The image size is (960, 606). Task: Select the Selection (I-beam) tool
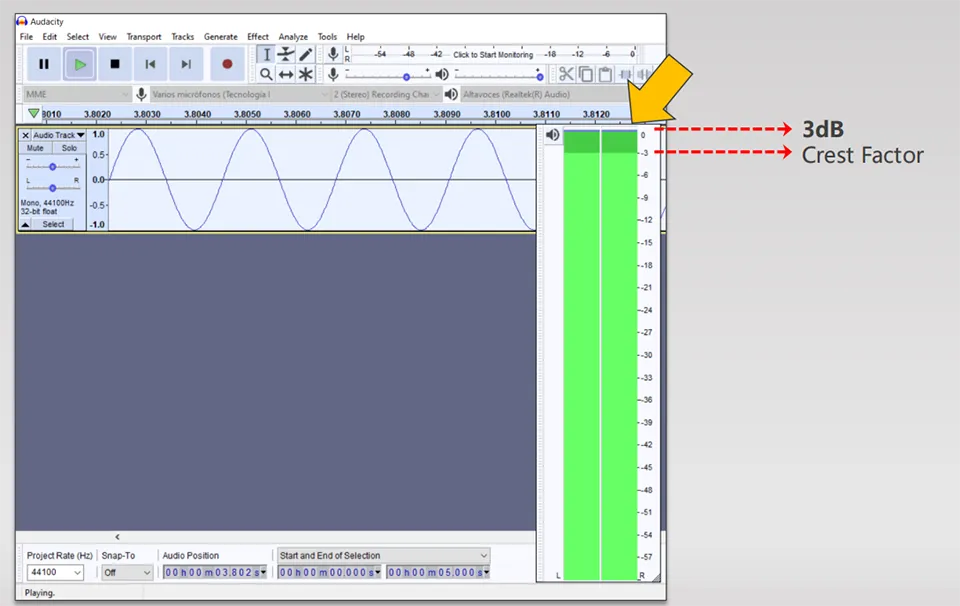(266, 54)
